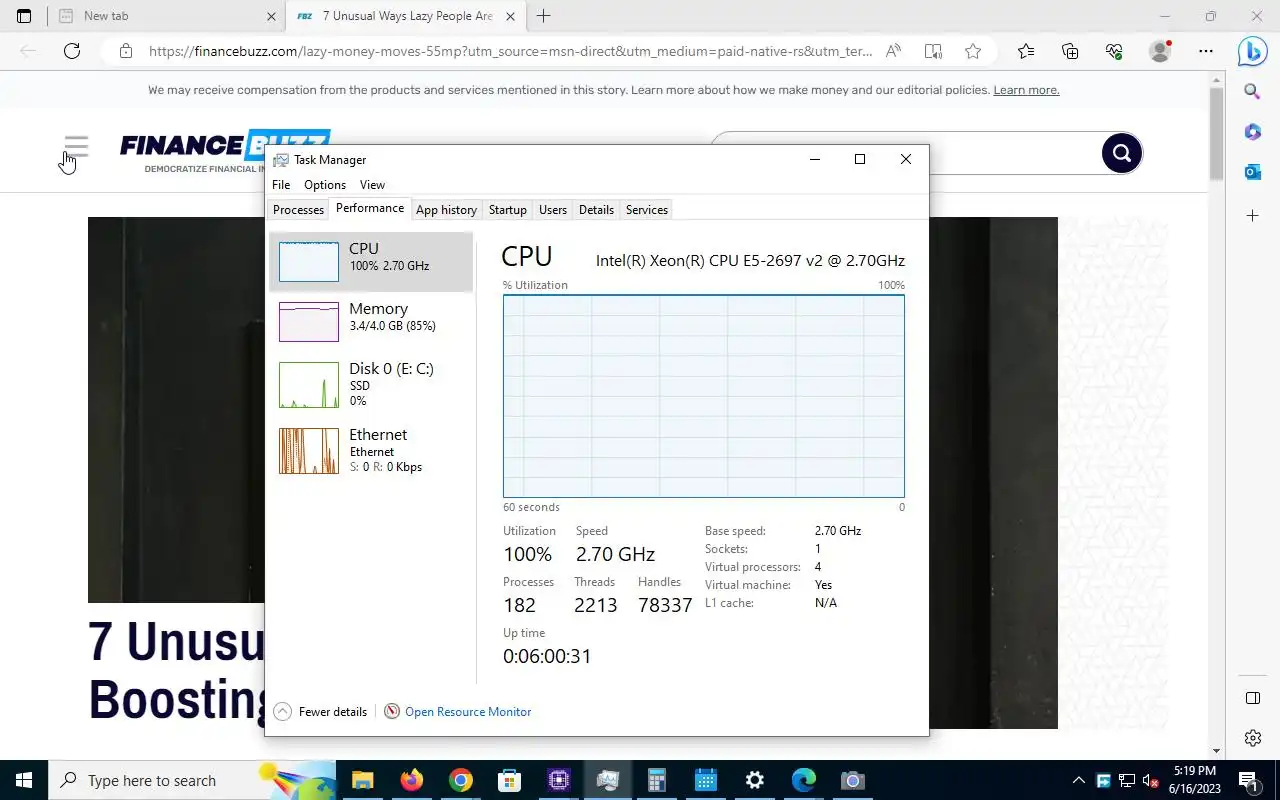Click Learn more policies link
Viewport: 1280px width, 800px height.
(x=1026, y=90)
